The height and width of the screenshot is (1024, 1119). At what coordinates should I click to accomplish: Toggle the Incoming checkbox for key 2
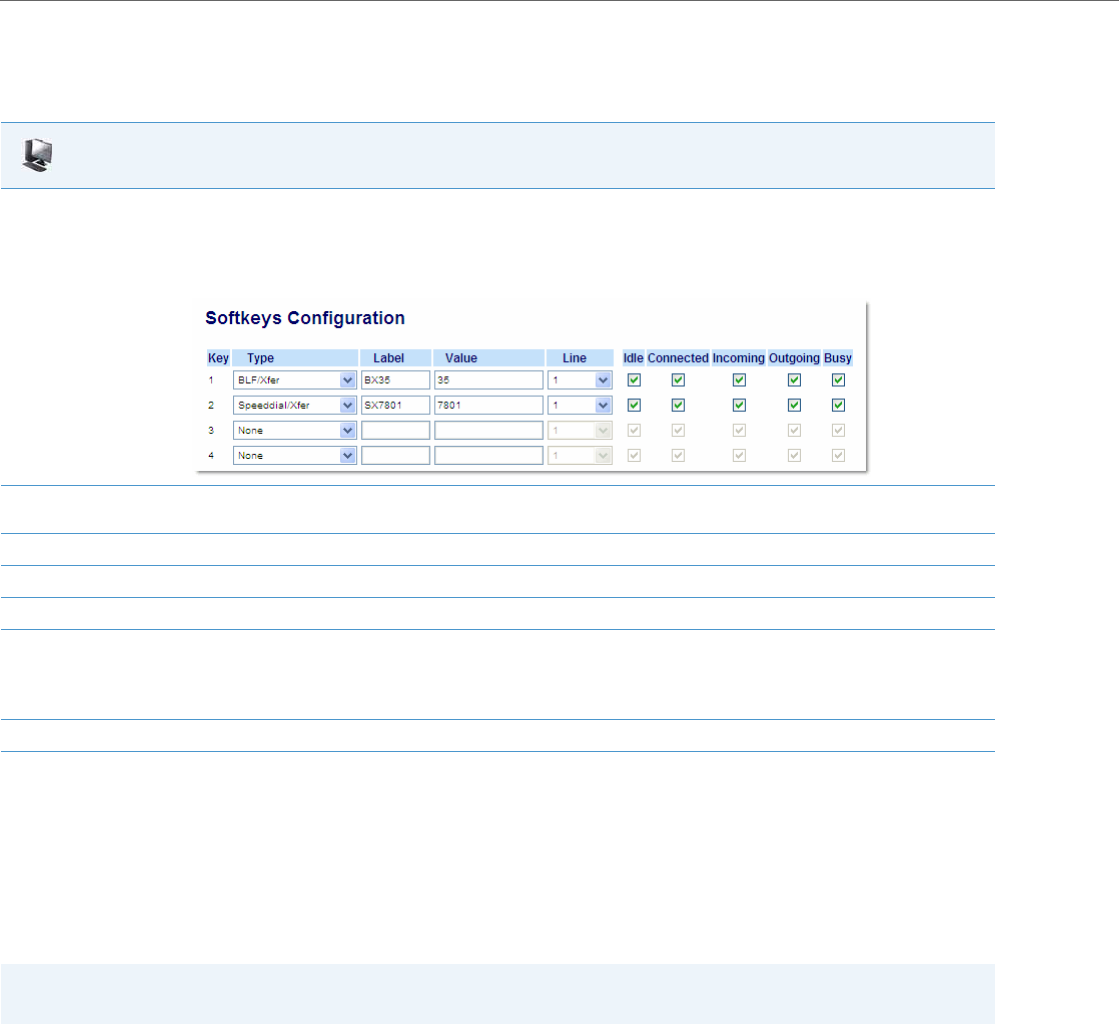point(739,405)
